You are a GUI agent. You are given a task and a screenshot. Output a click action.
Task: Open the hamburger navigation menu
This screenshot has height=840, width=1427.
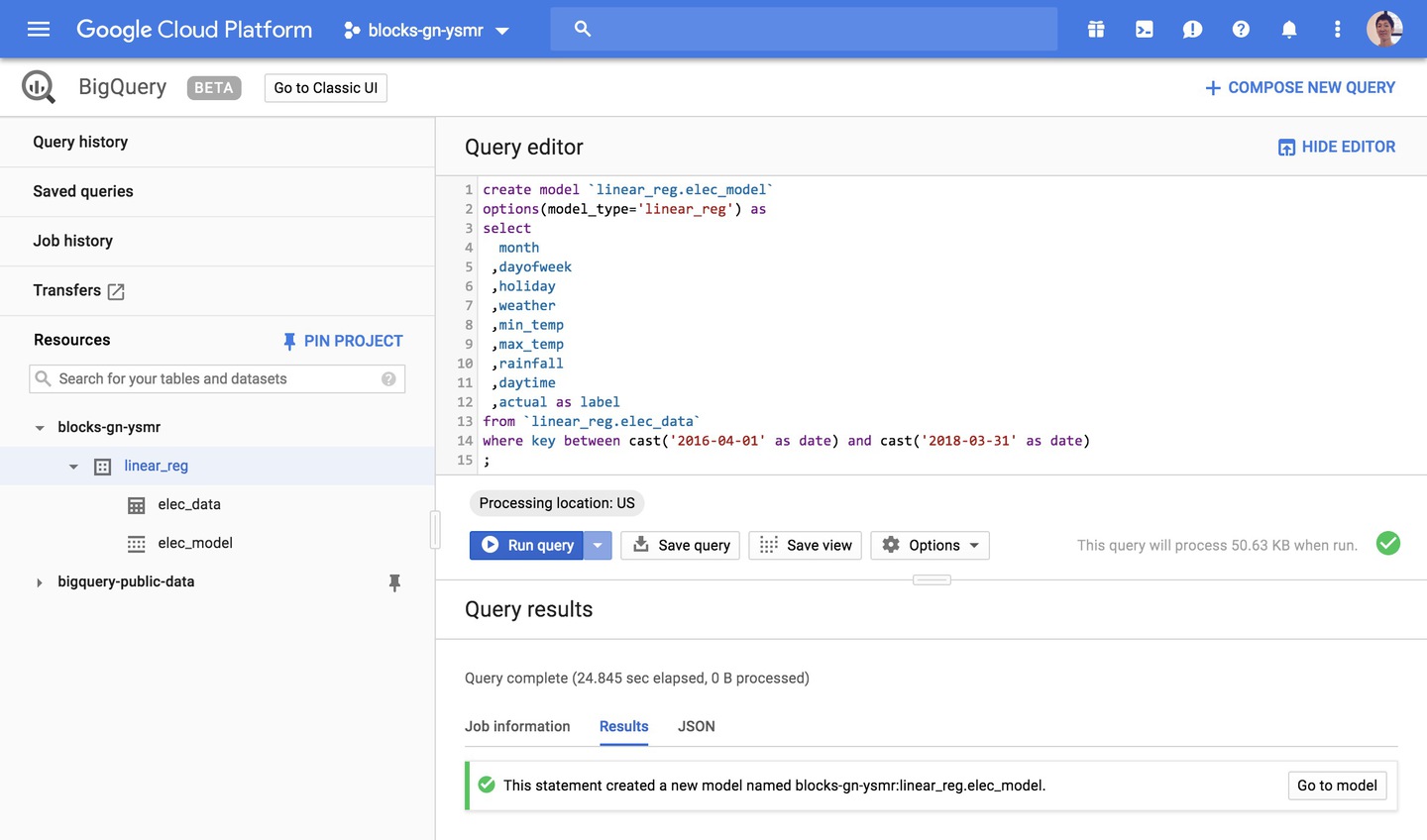click(39, 30)
